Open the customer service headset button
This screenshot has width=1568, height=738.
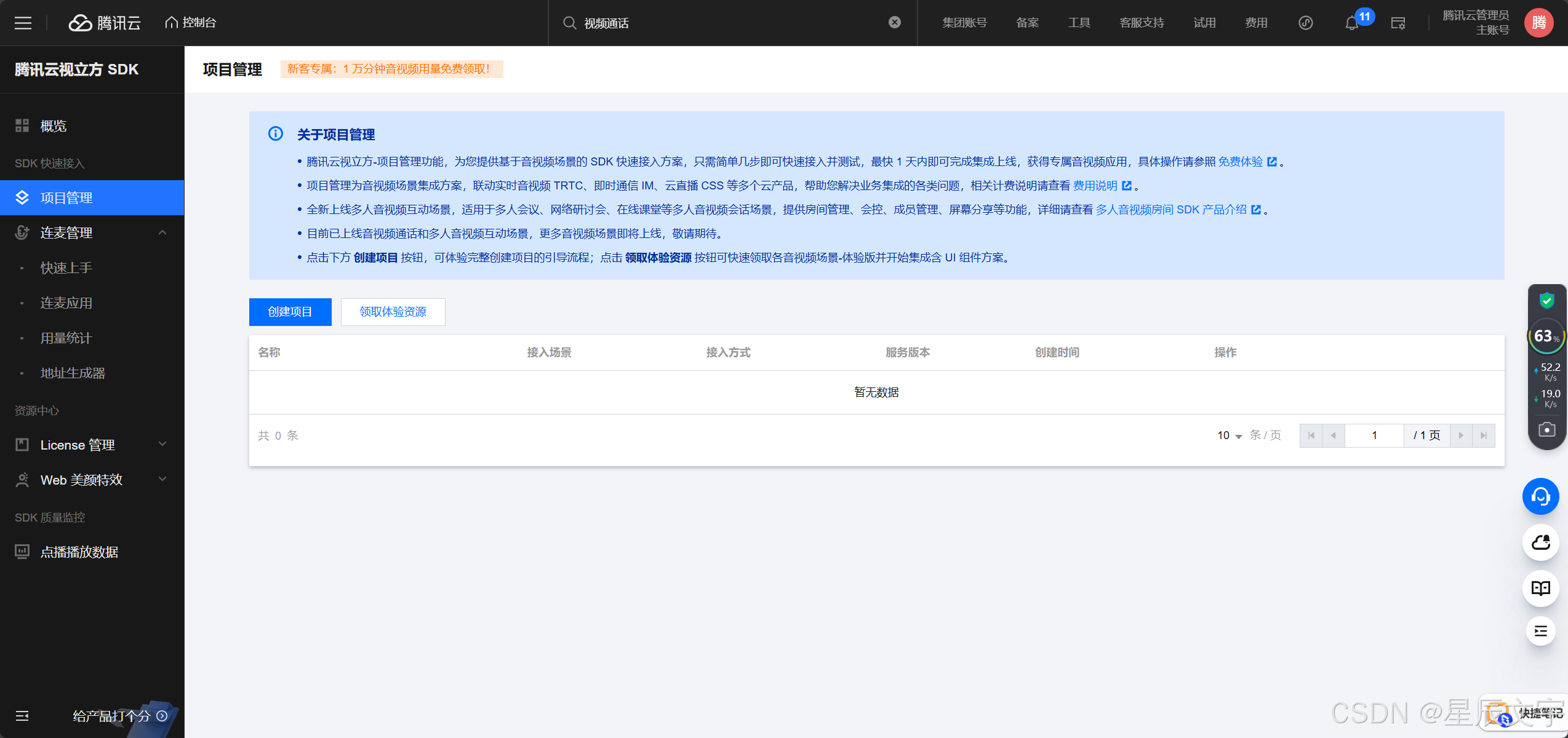coord(1540,496)
